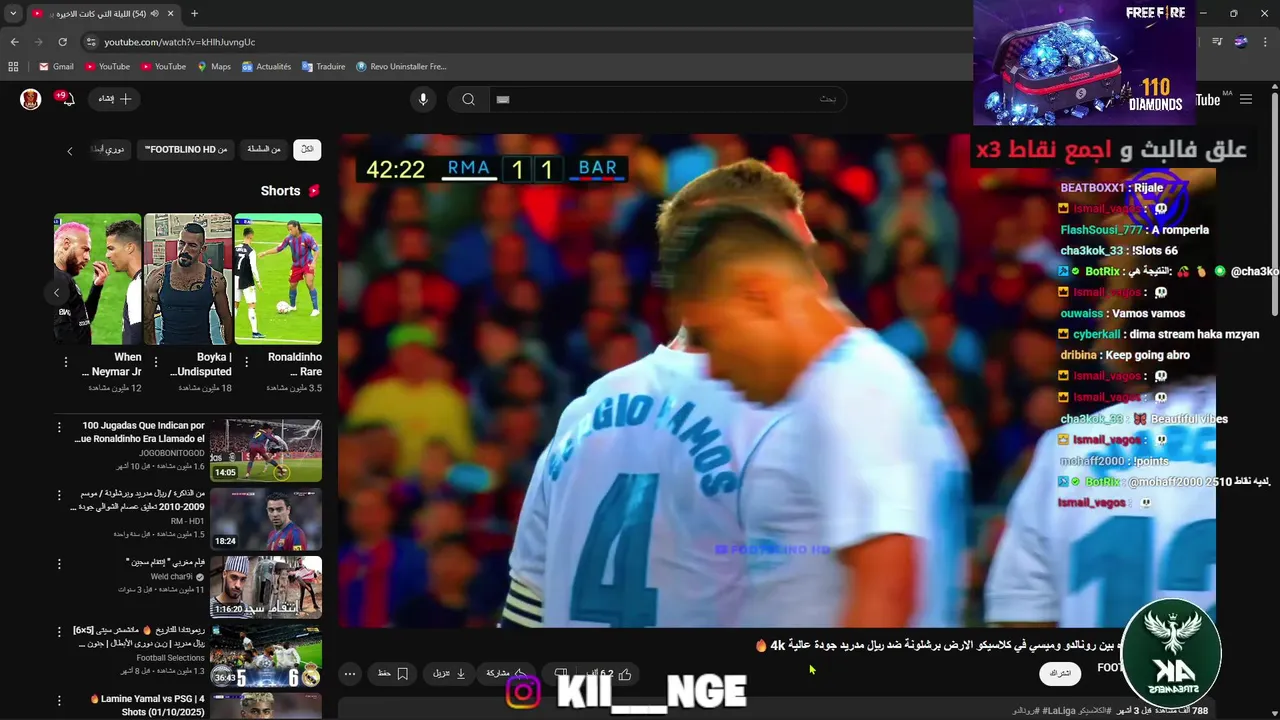This screenshot has height=720, width=1280.
Task: Click the #LaLiga hashtag link
Action: click(1061, 710)
